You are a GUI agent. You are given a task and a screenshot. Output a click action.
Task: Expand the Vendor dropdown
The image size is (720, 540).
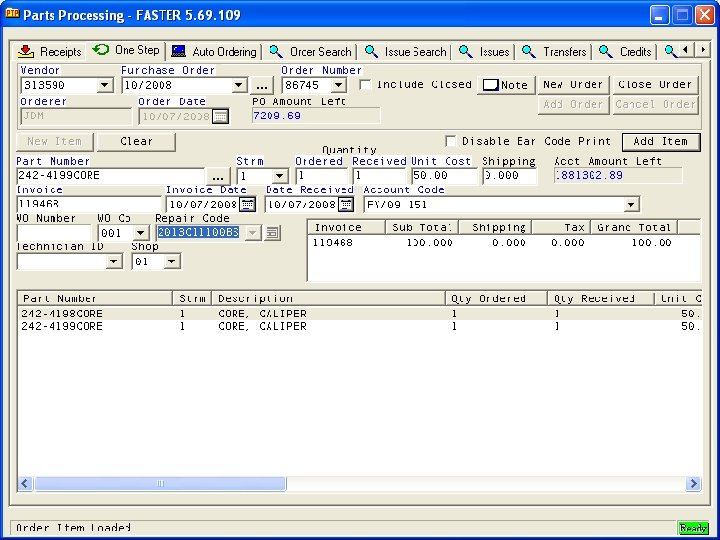[105, 85]
